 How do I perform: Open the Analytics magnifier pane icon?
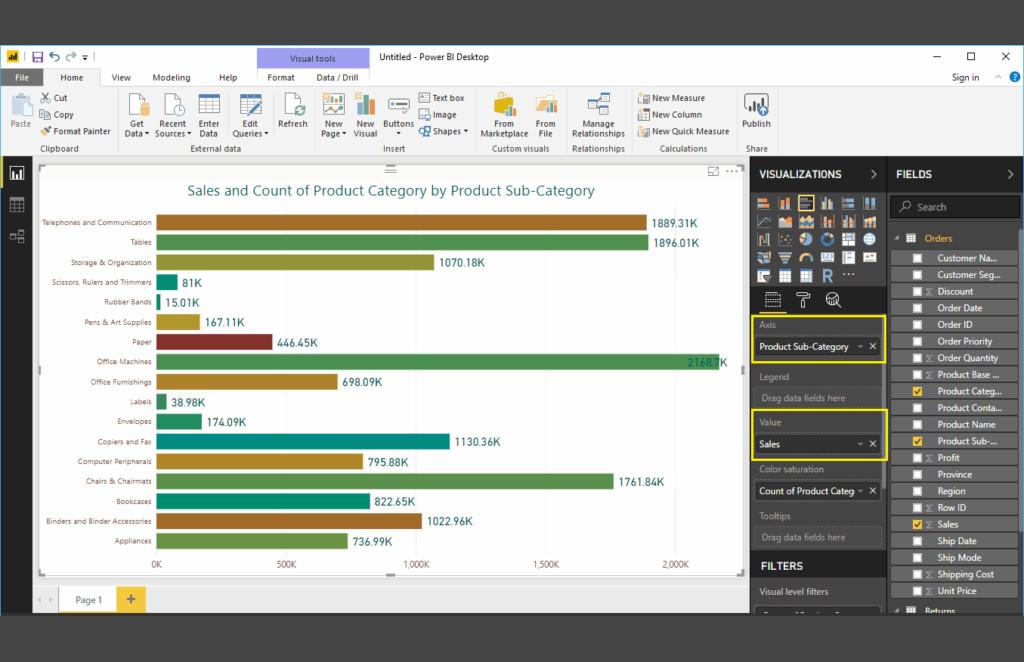[x=832, y=299]
